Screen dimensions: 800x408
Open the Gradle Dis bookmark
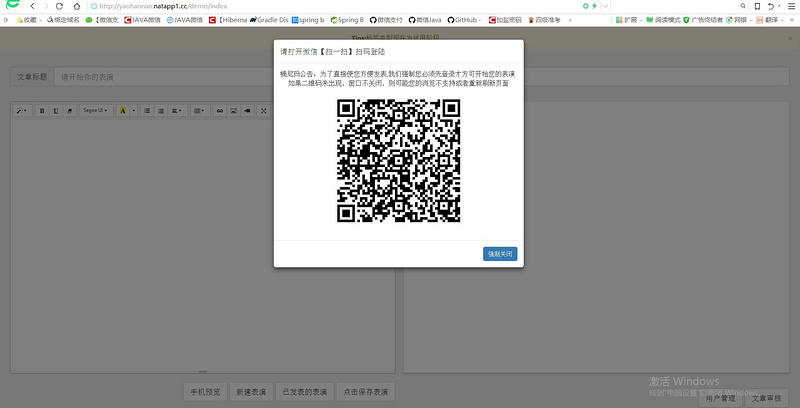(269, 20)
